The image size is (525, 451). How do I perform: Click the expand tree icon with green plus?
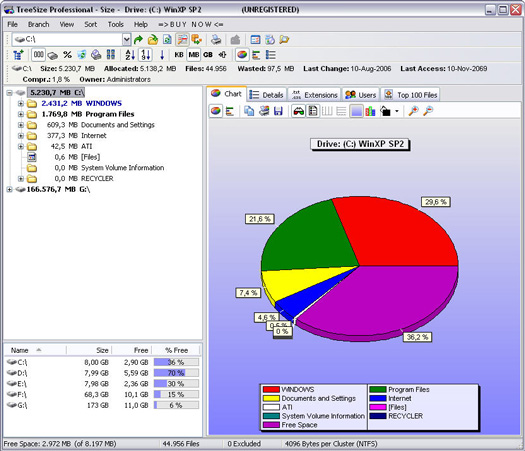point(18,55)
